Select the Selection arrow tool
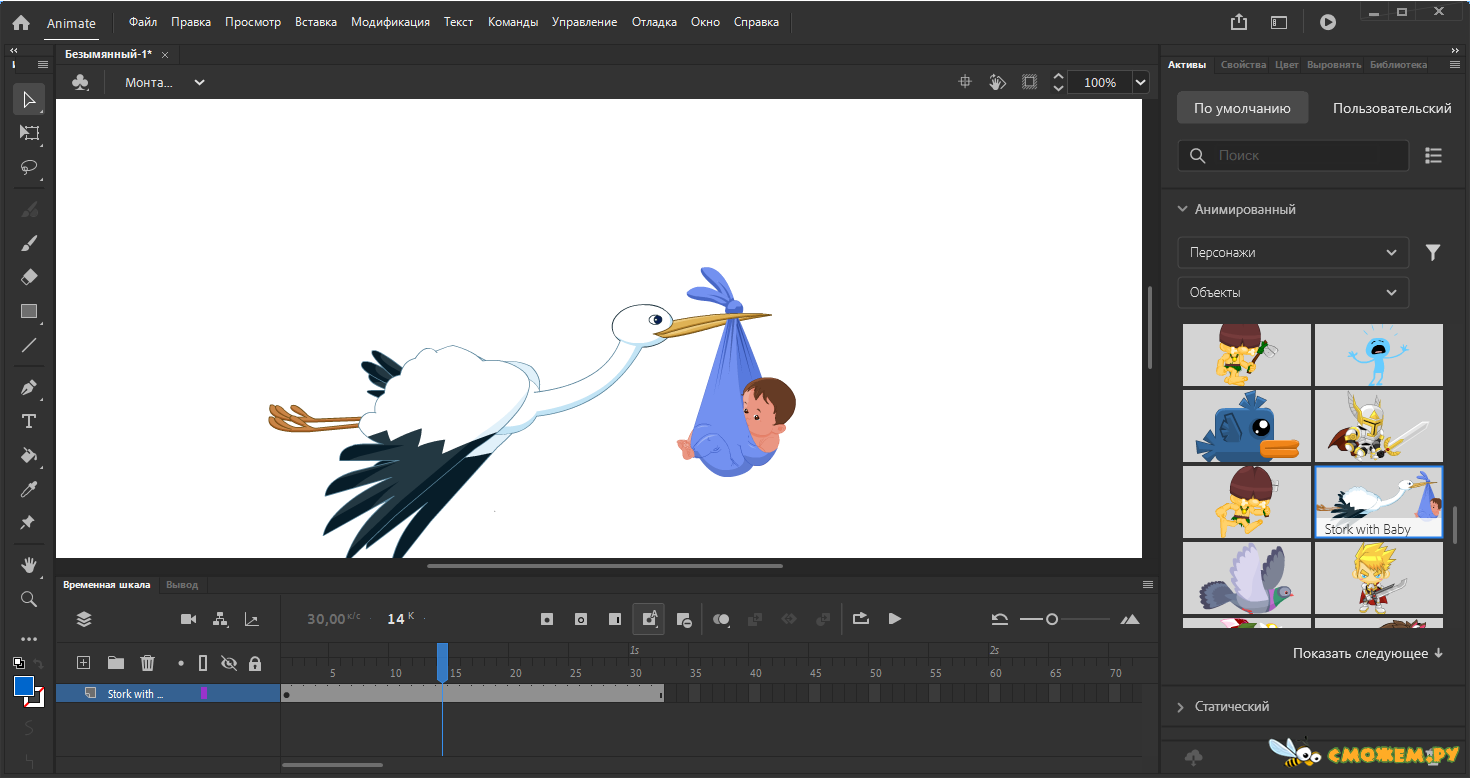Image resolution: width=1470 pixels, height=779 pixels. (29, 99)
